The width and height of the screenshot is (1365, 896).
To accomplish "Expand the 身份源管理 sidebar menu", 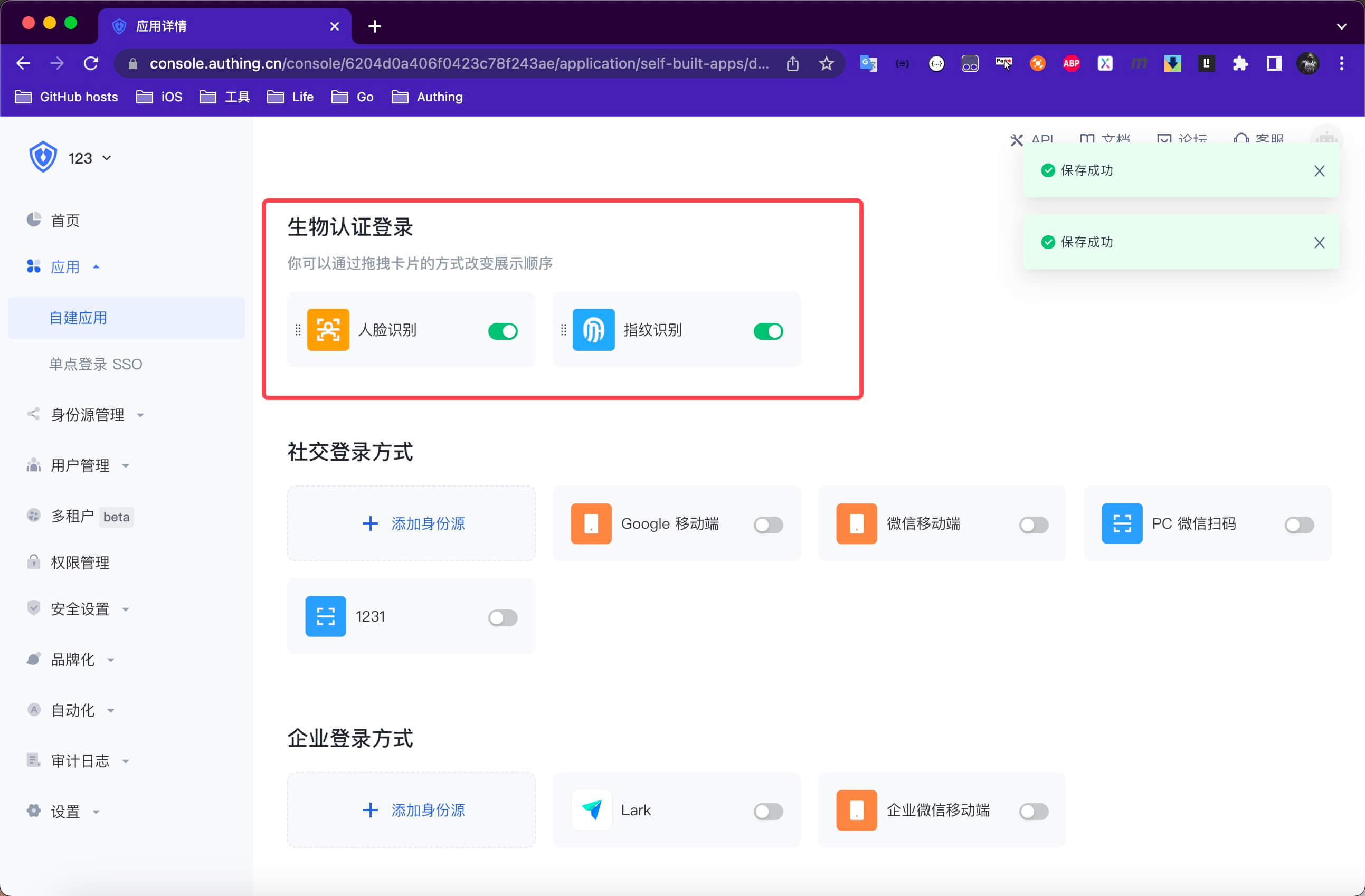I will [87, 414].
